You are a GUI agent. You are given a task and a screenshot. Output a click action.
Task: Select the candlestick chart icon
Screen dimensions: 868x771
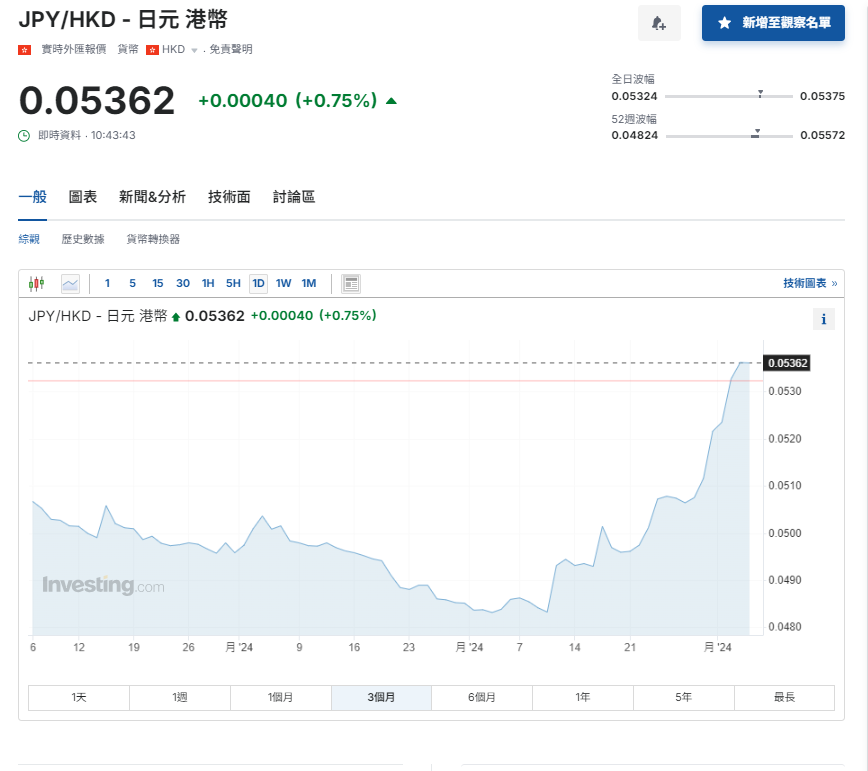37,283
